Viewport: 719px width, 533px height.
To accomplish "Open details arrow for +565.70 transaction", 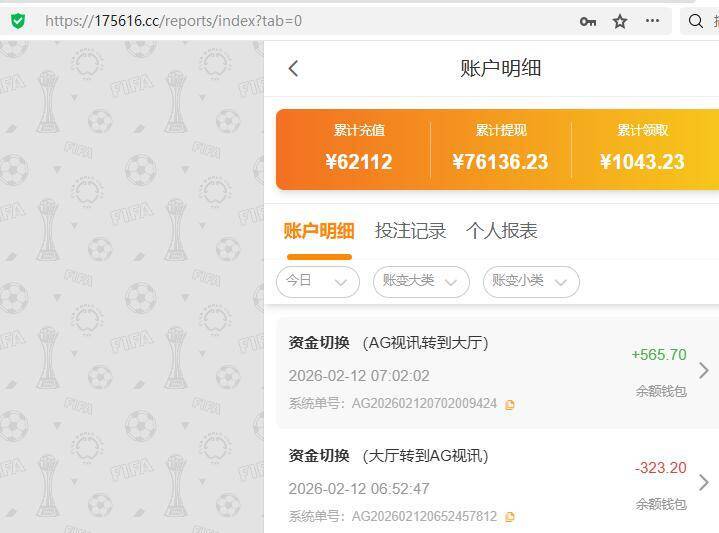I will tap(703, 371).
